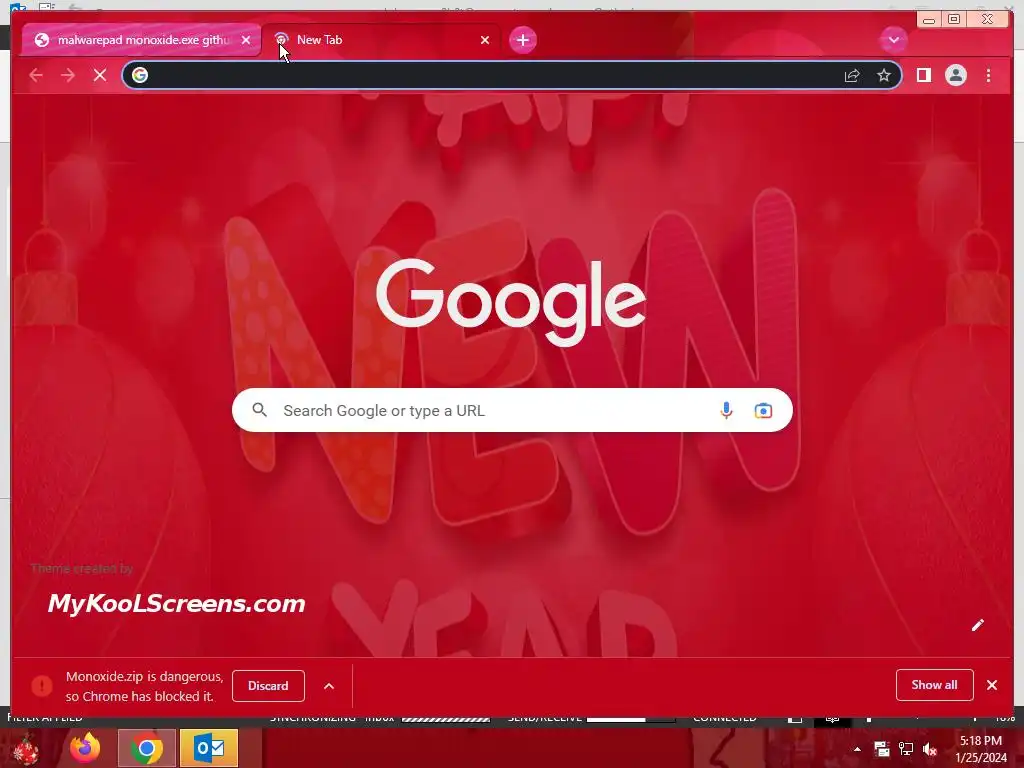The height and width of the screenshot is (768, 1024).
Task: Open the network tray icon
Action: pos(906,749)
